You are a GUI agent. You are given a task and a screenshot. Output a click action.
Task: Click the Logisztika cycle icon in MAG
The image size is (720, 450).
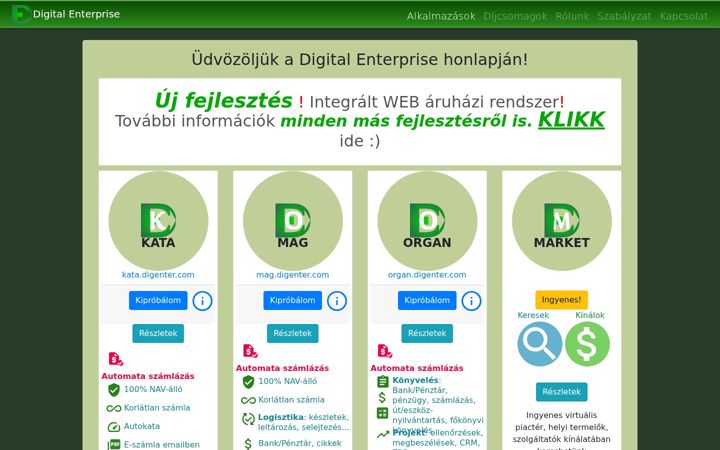pos(248,419)
